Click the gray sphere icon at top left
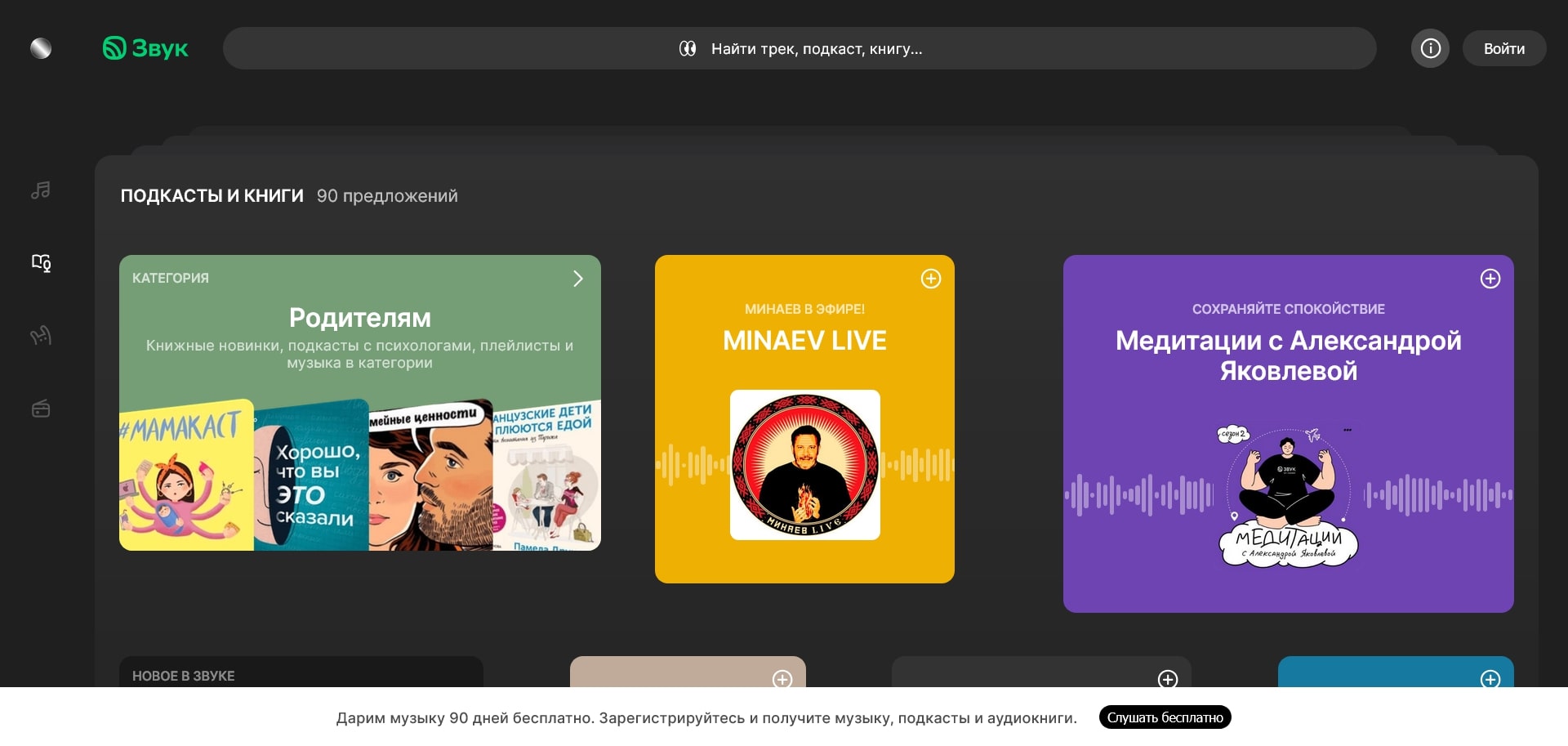The image size is (1568, 746). click(41, 49)
